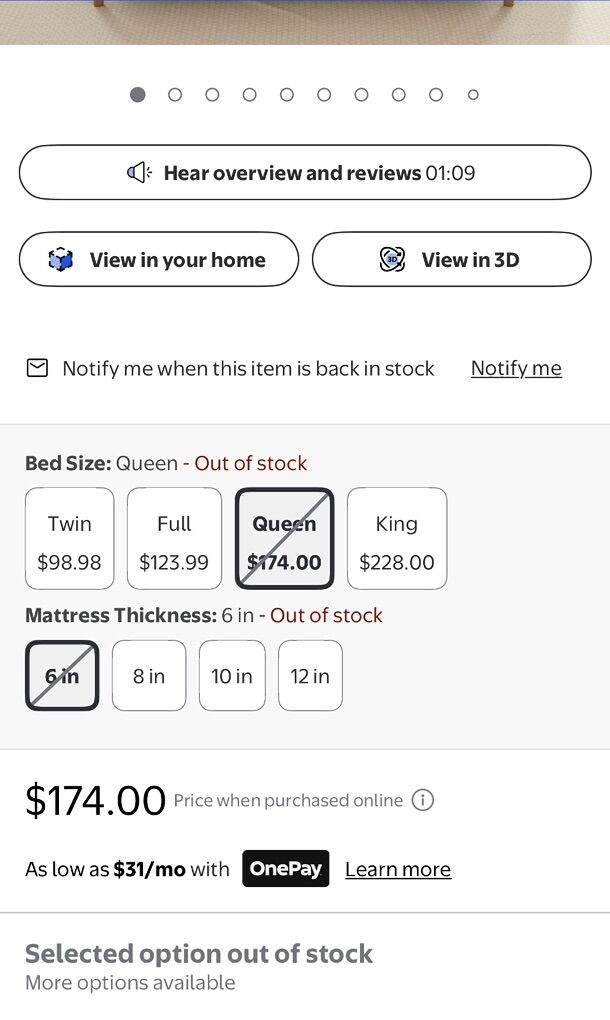
Task: Click the speaker icon for audio overview
Action: 139,173
